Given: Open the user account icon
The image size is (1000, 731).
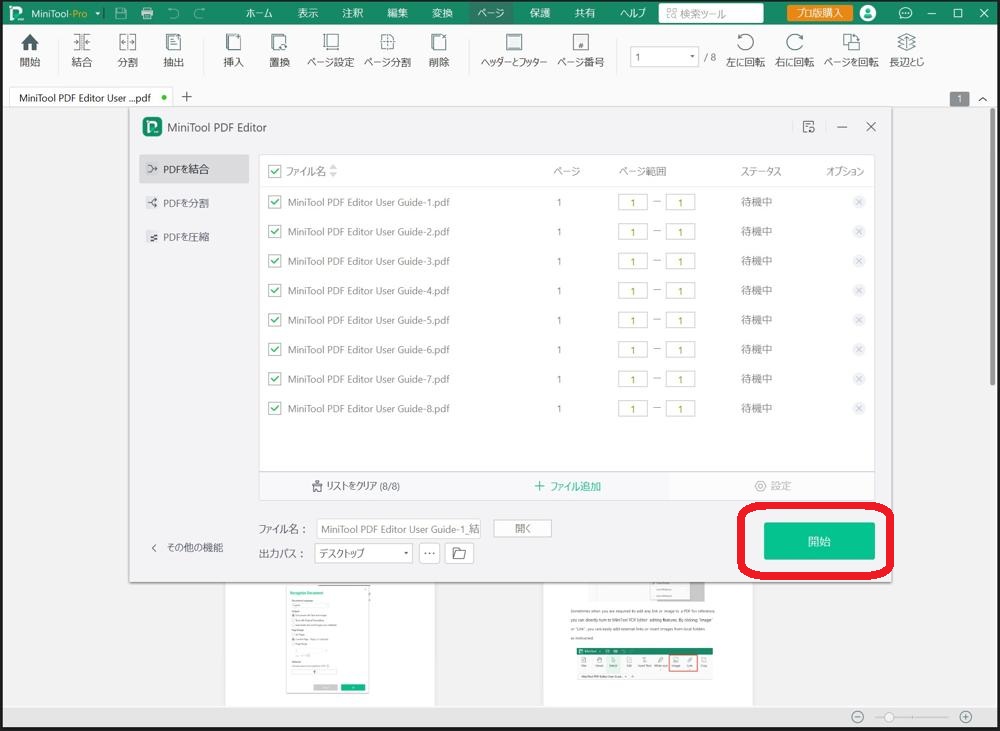Looking at the screenshot, I should [867, 13].
